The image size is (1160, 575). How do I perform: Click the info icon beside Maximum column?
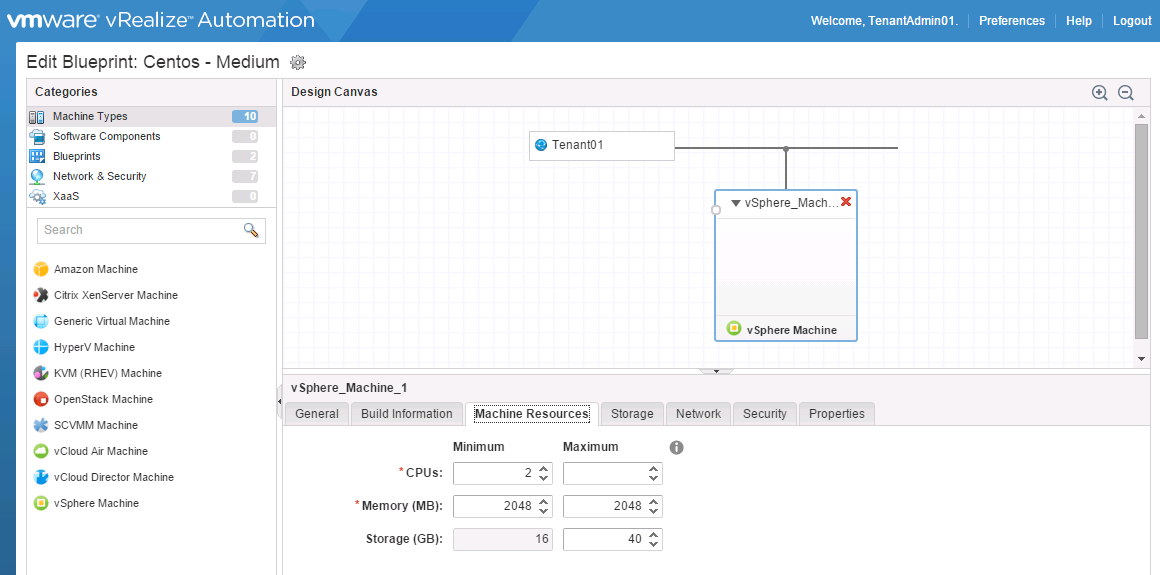click(676, 448)
